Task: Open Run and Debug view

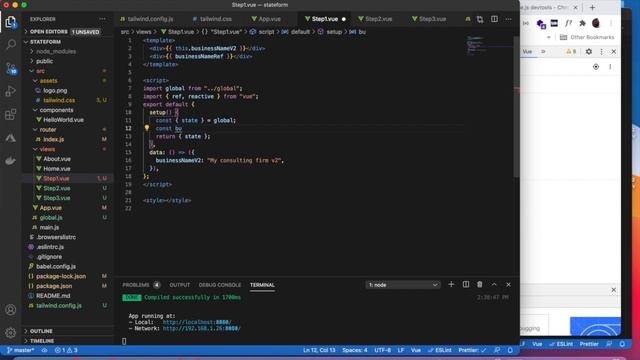Action: pyautogui.click(x=11, y=91)
